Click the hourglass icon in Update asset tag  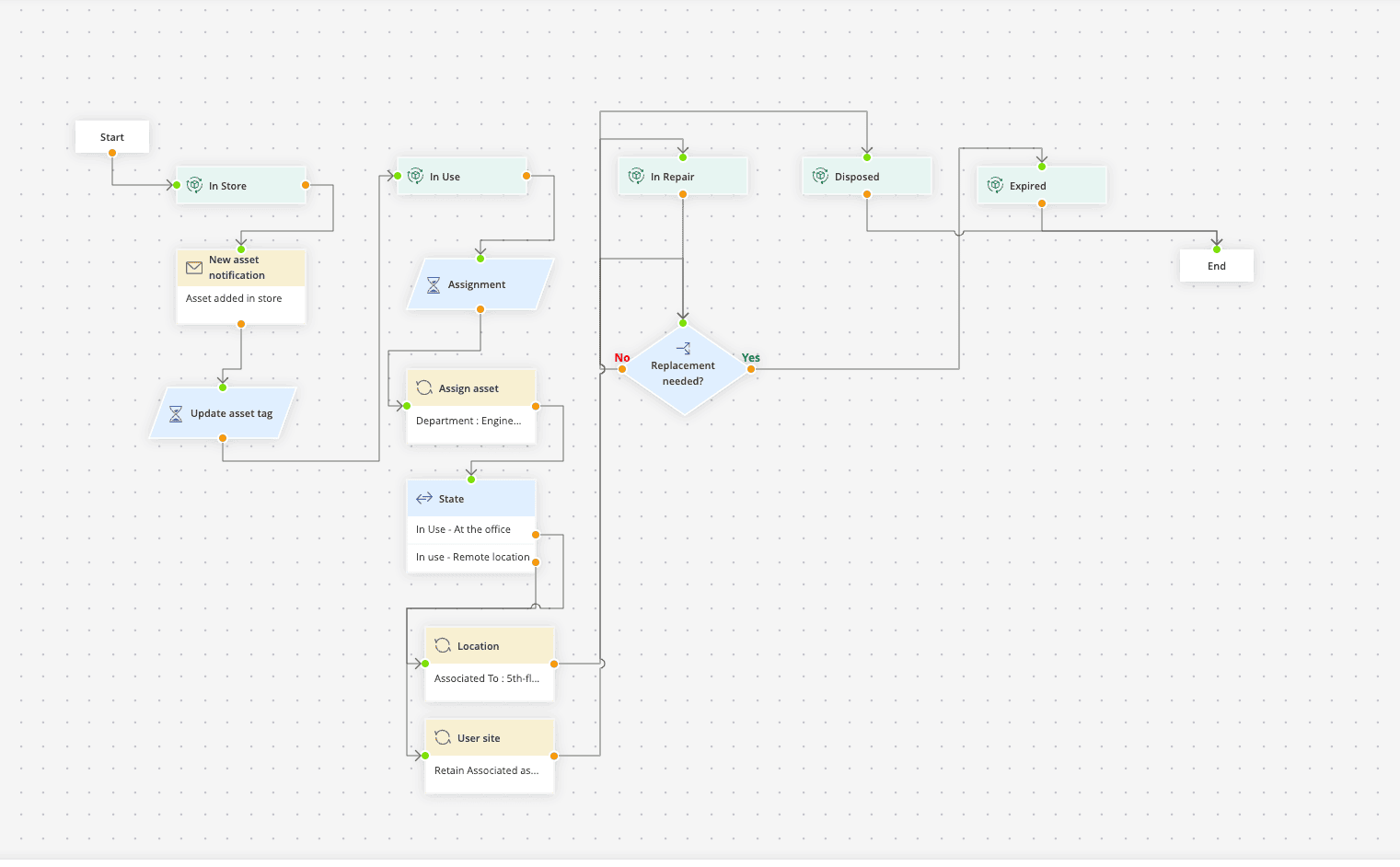coord(176,413)
